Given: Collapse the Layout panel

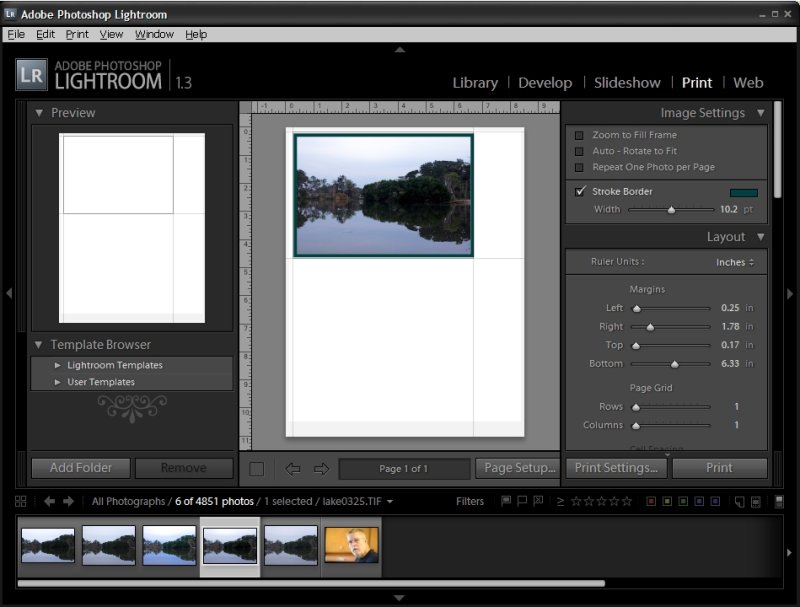Looking at the screenshot, I should coord(761,237).
